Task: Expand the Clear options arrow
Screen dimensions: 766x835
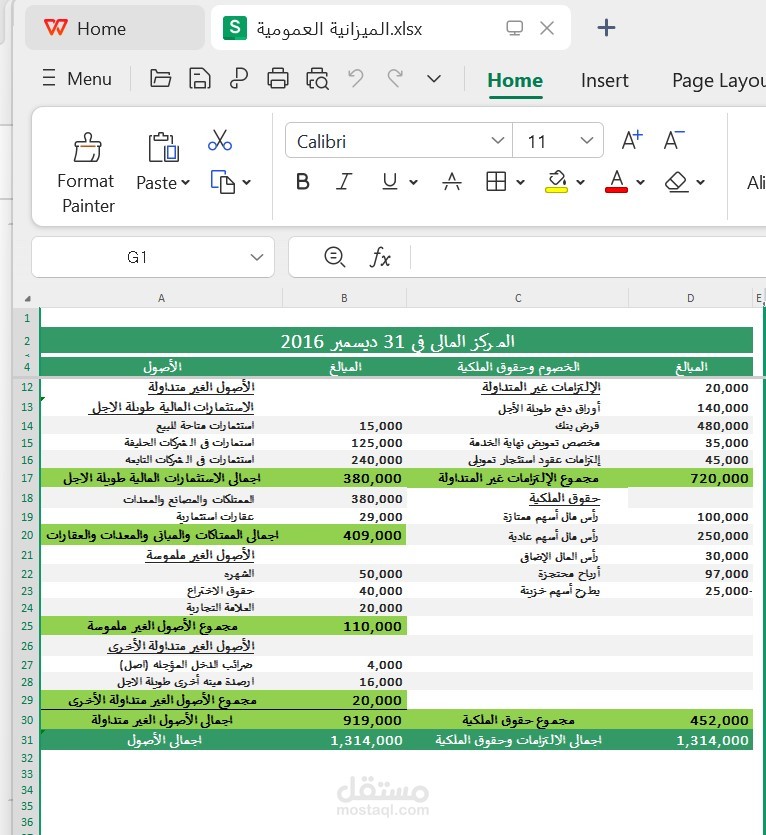Action: click(x=700, y=182)
